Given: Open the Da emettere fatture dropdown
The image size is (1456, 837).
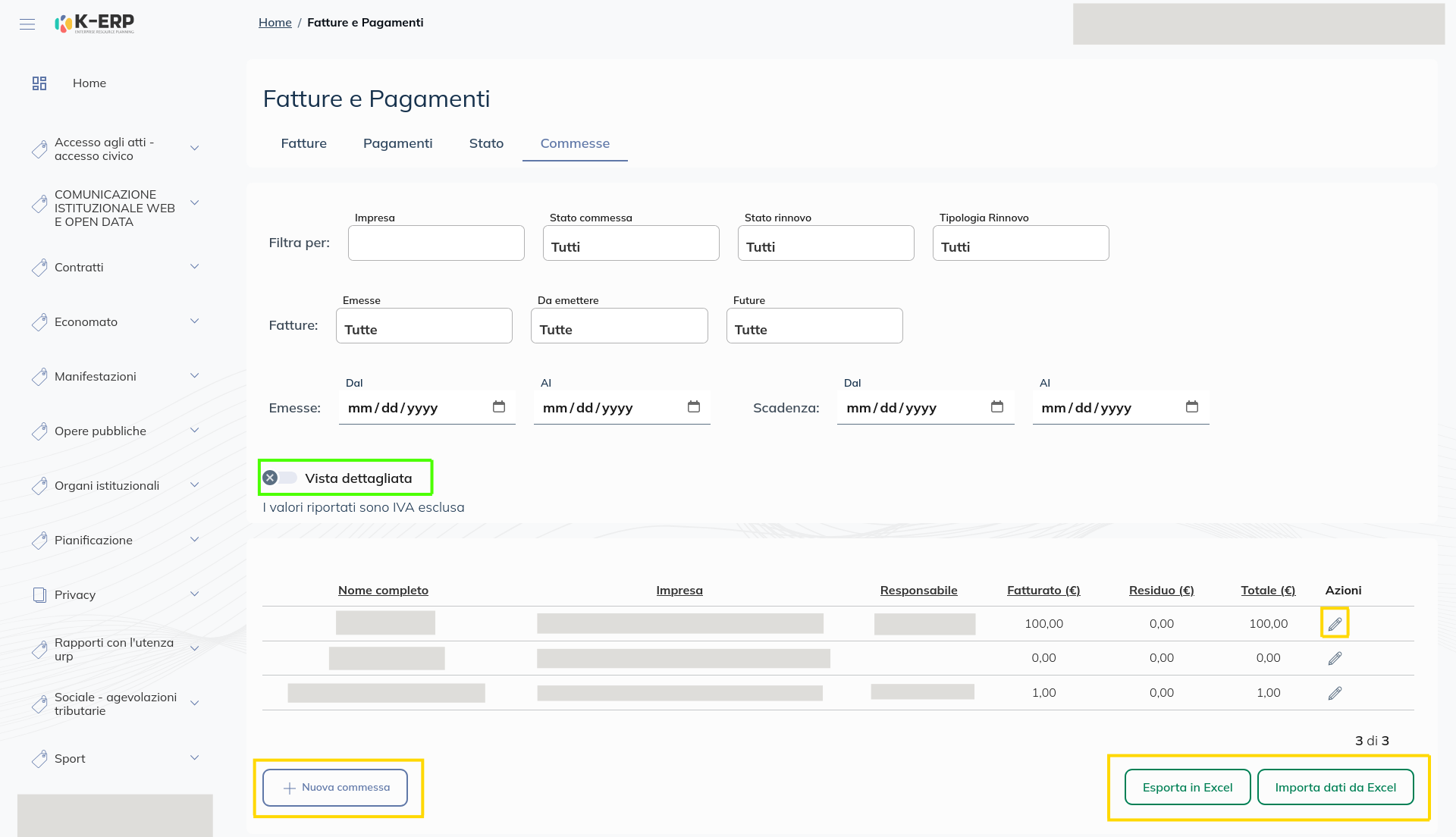Looking at the screenshot, I should pos(619,326).
